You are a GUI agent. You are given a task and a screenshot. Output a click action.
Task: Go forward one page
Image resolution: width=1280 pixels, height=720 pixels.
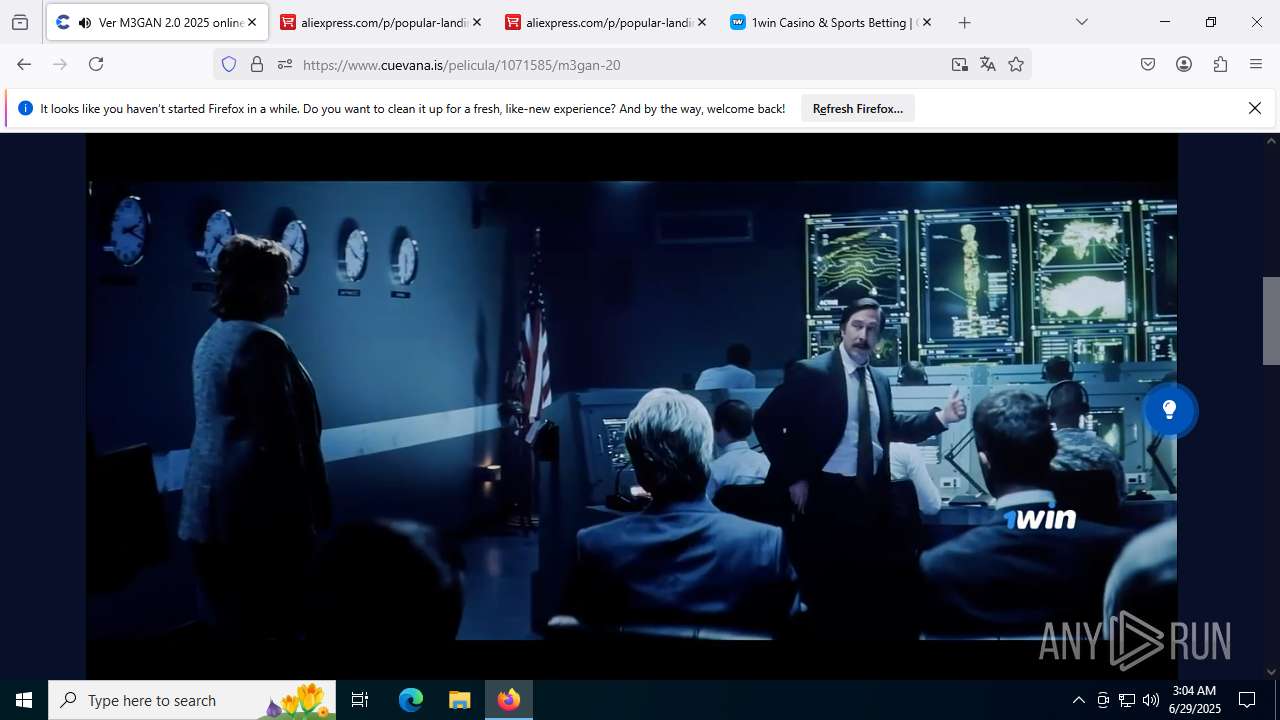click(x=60, y=64)
